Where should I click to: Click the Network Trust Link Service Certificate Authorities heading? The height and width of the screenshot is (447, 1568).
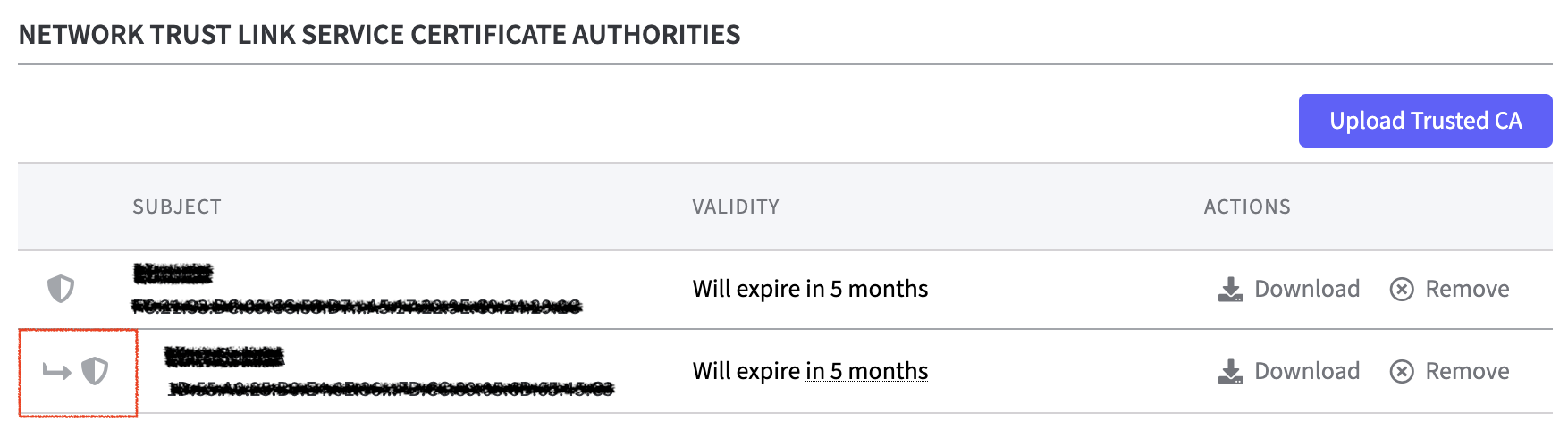coord(379,35)
